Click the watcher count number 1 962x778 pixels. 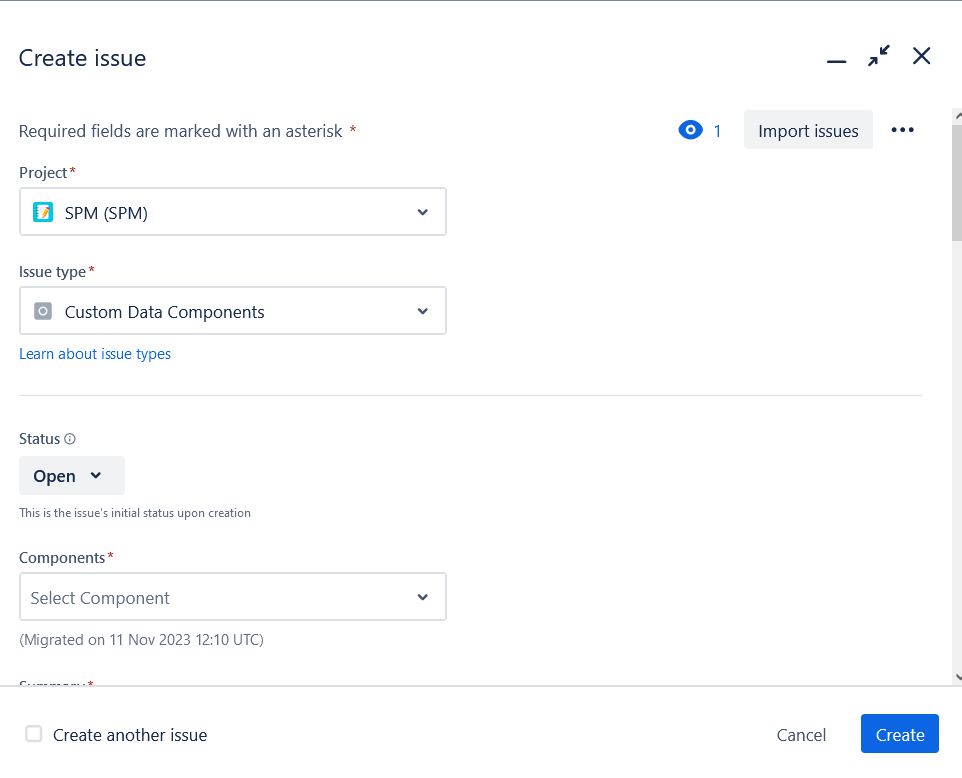pos(717,131)
